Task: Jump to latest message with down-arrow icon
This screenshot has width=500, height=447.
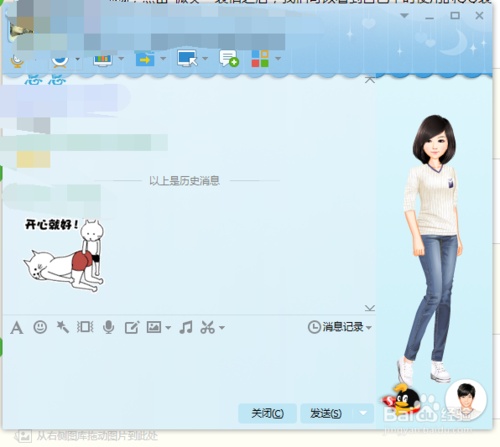Action: [370, 308]
